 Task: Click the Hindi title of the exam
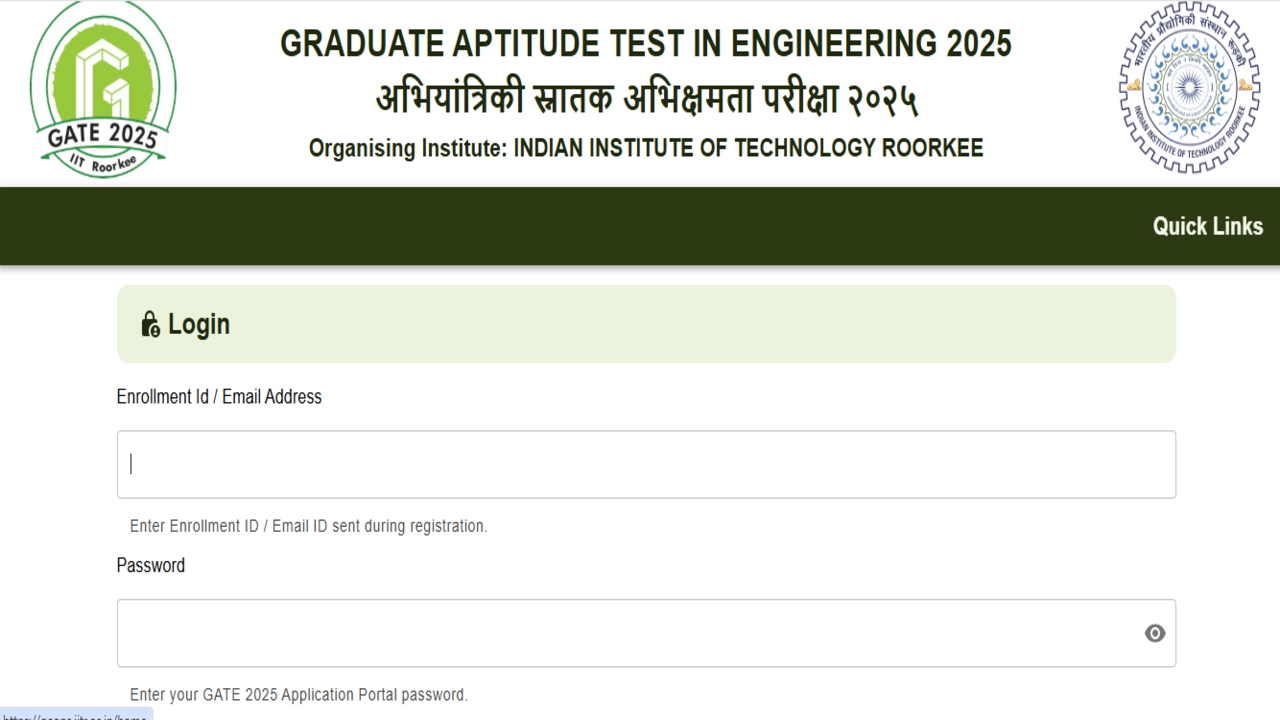pyautogui.click(x=646, y=99)
